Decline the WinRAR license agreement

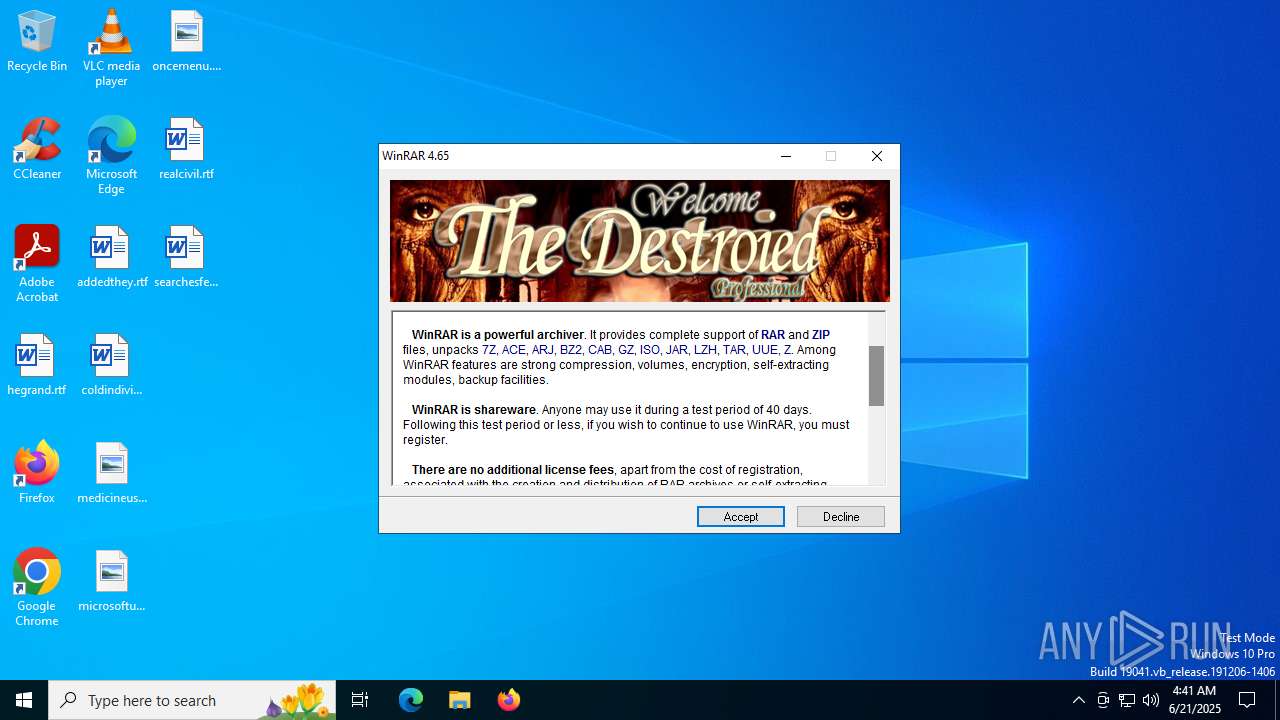[x=840, y=516]
